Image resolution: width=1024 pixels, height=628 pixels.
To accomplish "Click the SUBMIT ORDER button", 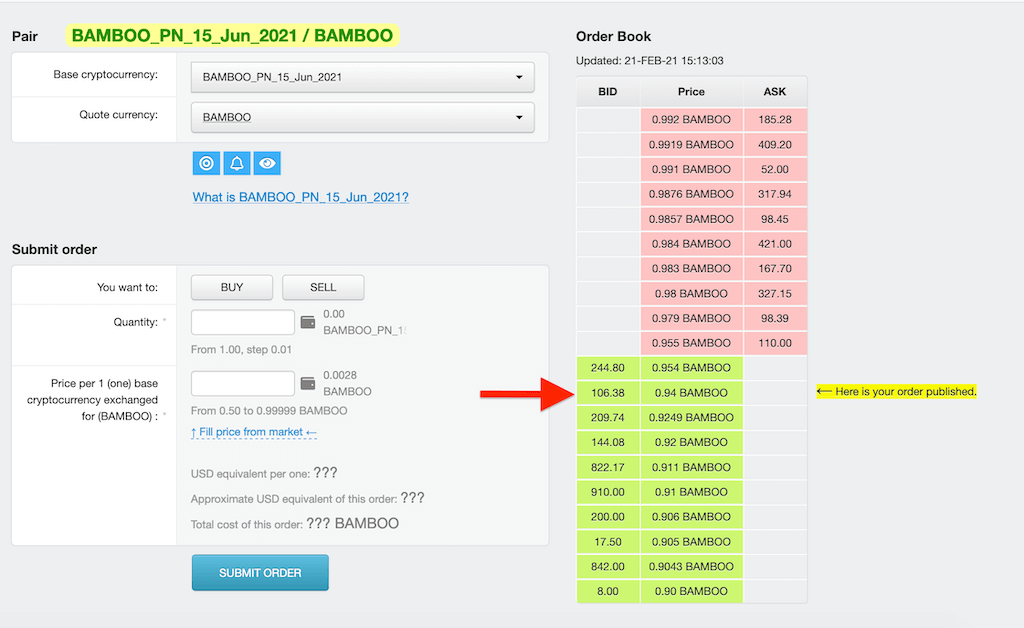I will tap(260, 572).
